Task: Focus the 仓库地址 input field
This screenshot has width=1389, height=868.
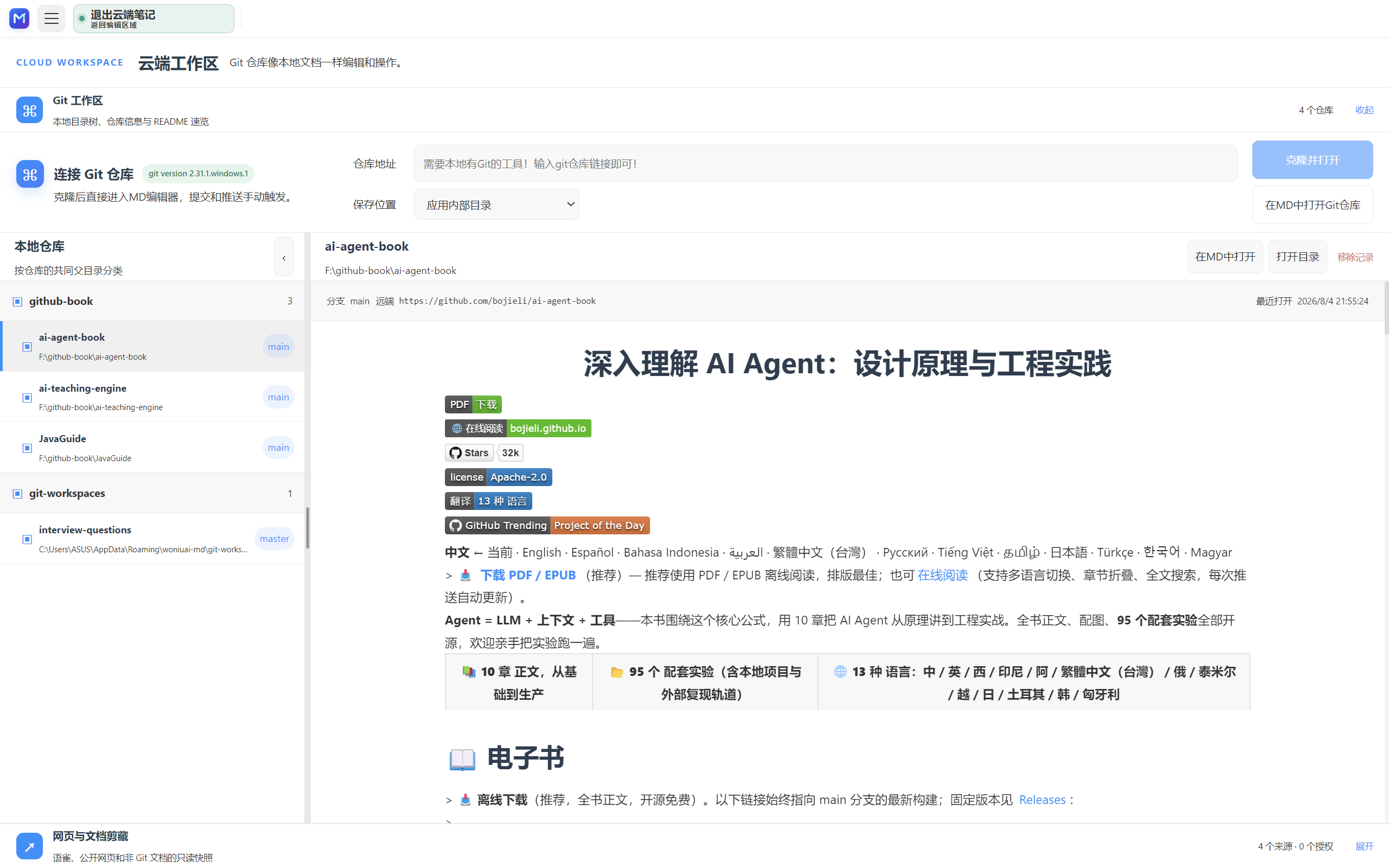Action: coord(825,164)
